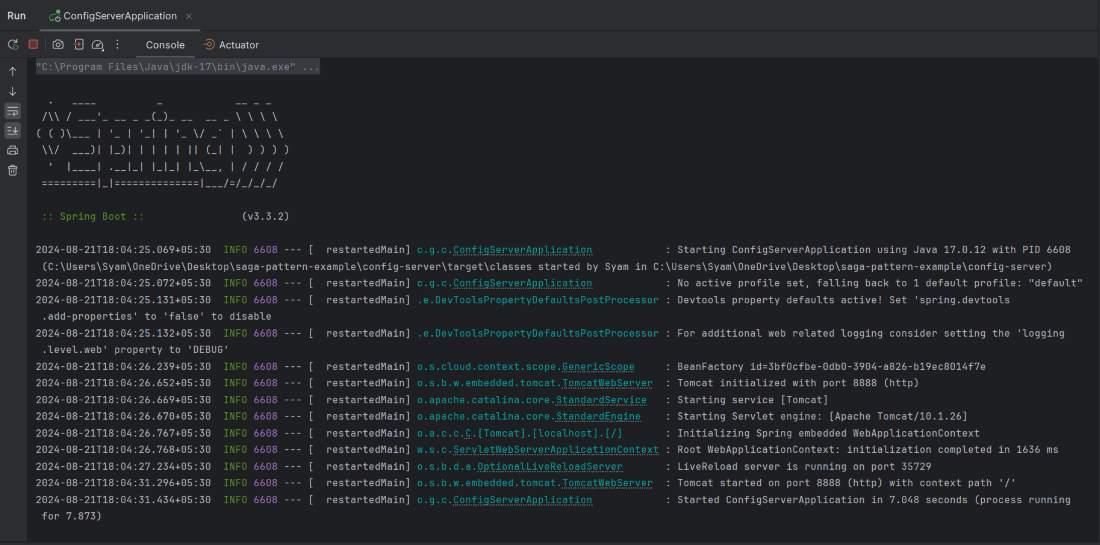Image resolution: width=1100 pixels, height=545 pixels.
Task: Click the config-server classes path line
Action: 547,267
